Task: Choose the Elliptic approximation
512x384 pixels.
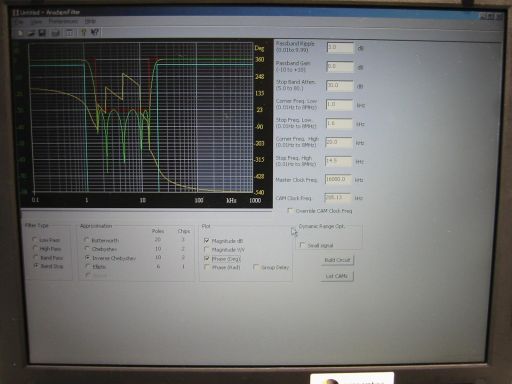Action: click(x=88, y=266)
